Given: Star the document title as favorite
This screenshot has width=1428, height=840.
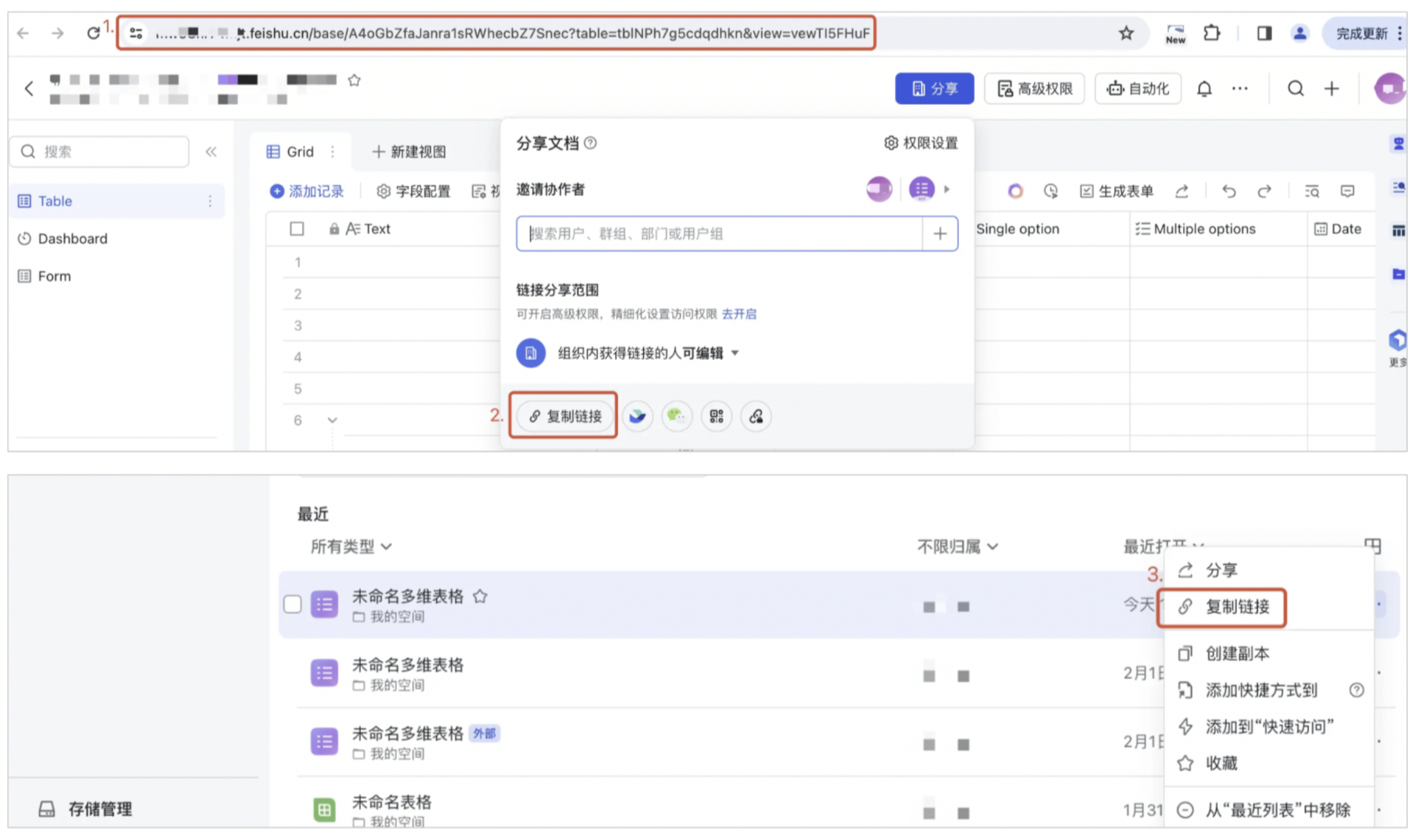Looking at the screenshot, I should point(354,80).
